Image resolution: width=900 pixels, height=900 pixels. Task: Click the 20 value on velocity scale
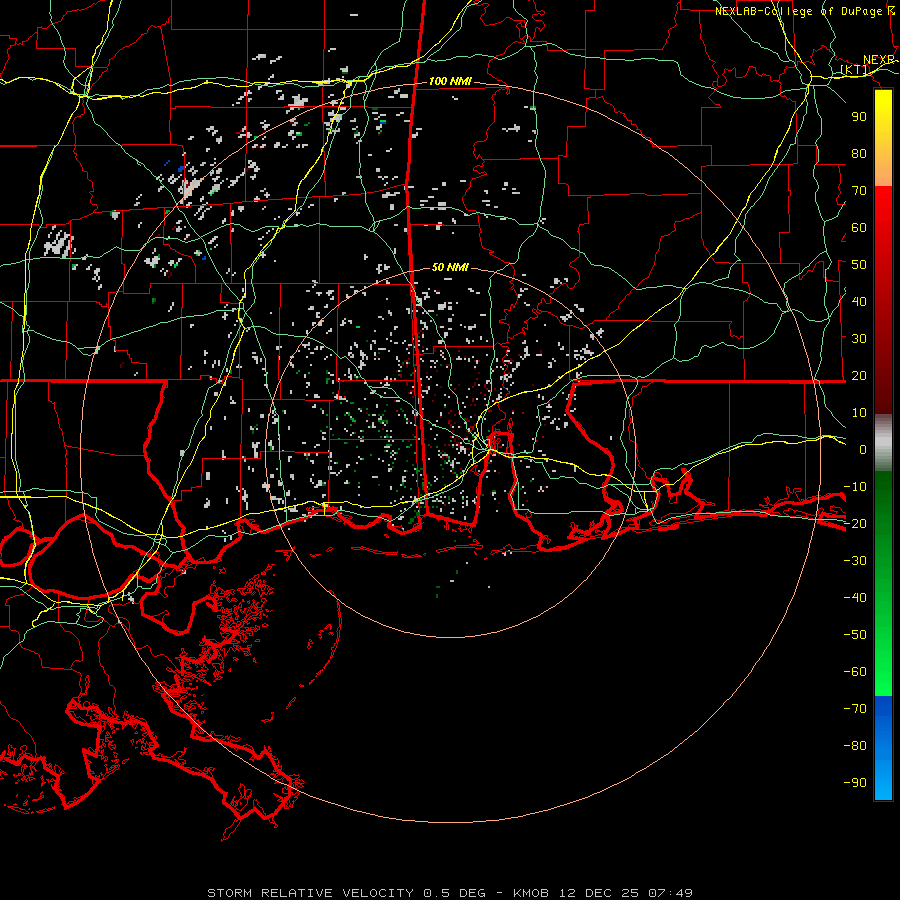click(859, 376)
